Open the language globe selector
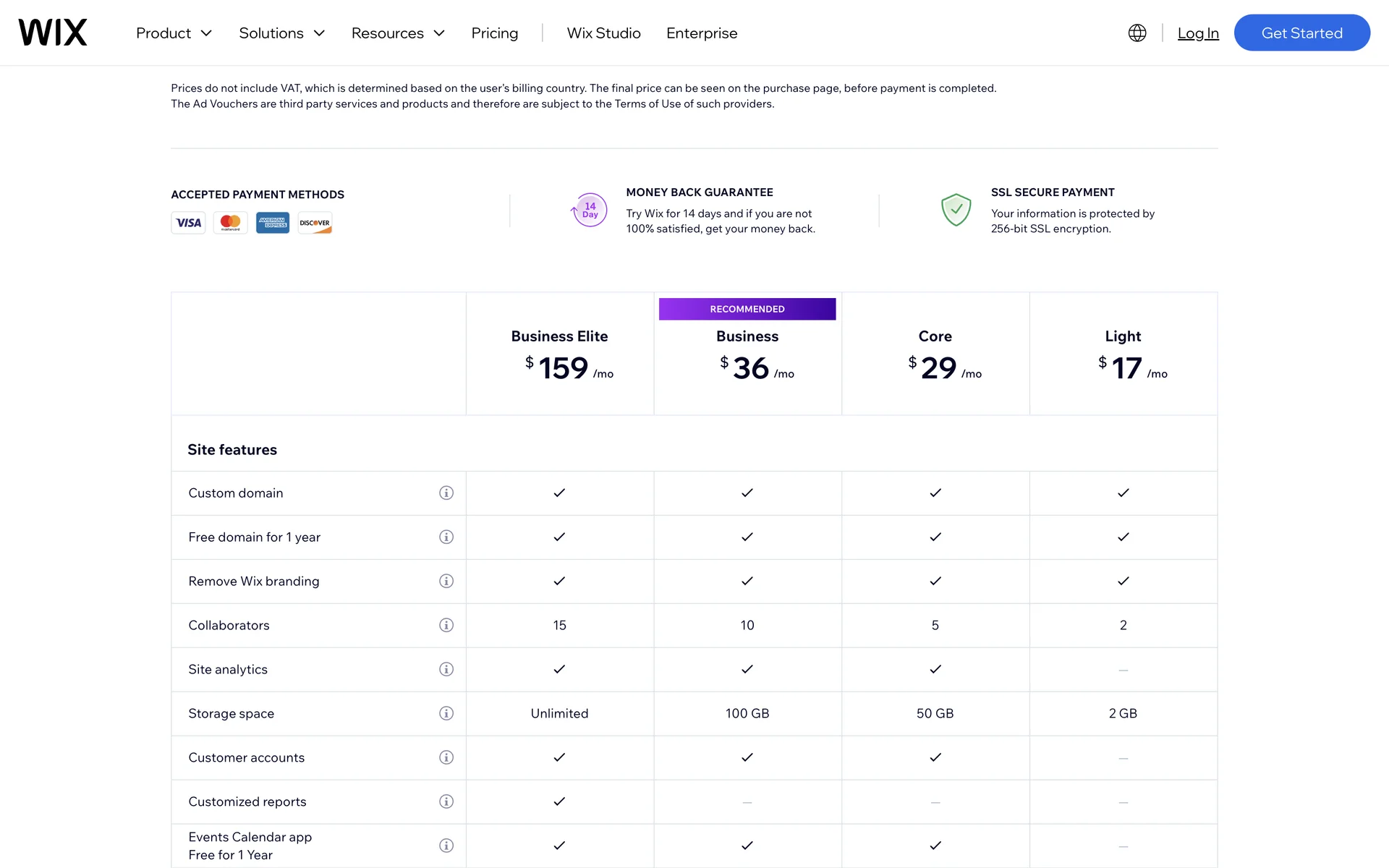Image resolution: width=1389 pixels, height=868 pixels. (x=1137, y=33)
